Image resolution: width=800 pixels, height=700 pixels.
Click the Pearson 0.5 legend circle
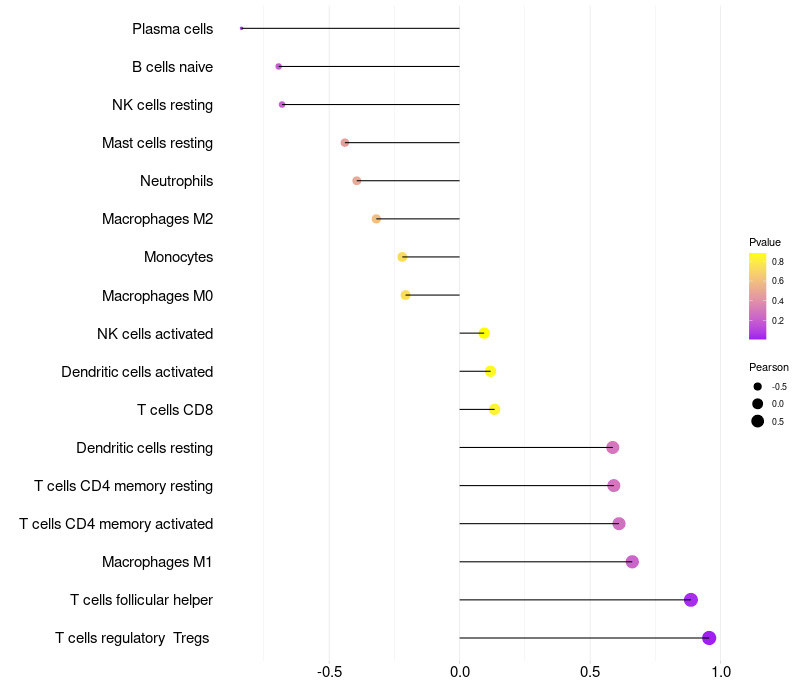757,421
